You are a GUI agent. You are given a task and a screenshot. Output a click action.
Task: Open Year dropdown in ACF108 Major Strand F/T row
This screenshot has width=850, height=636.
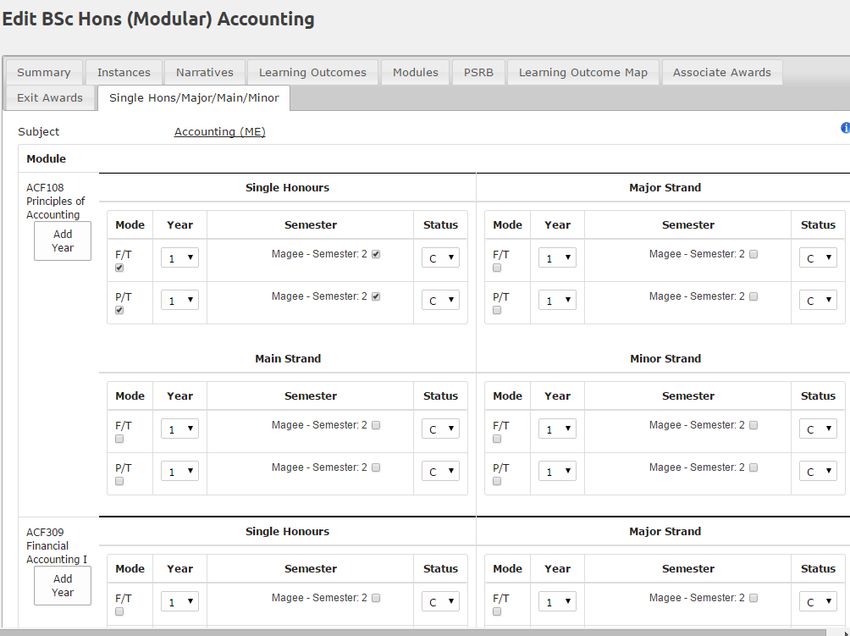pos(557,258)
